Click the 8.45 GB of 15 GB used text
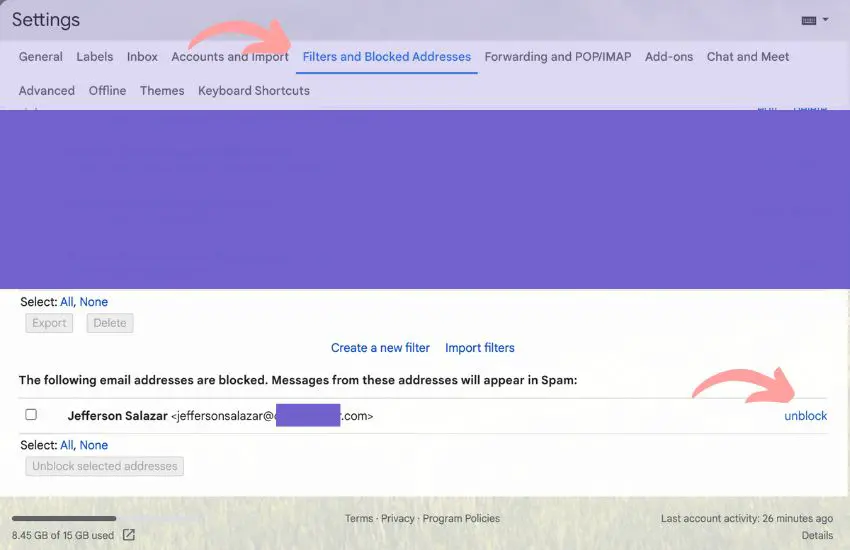 tap(63, 535)
